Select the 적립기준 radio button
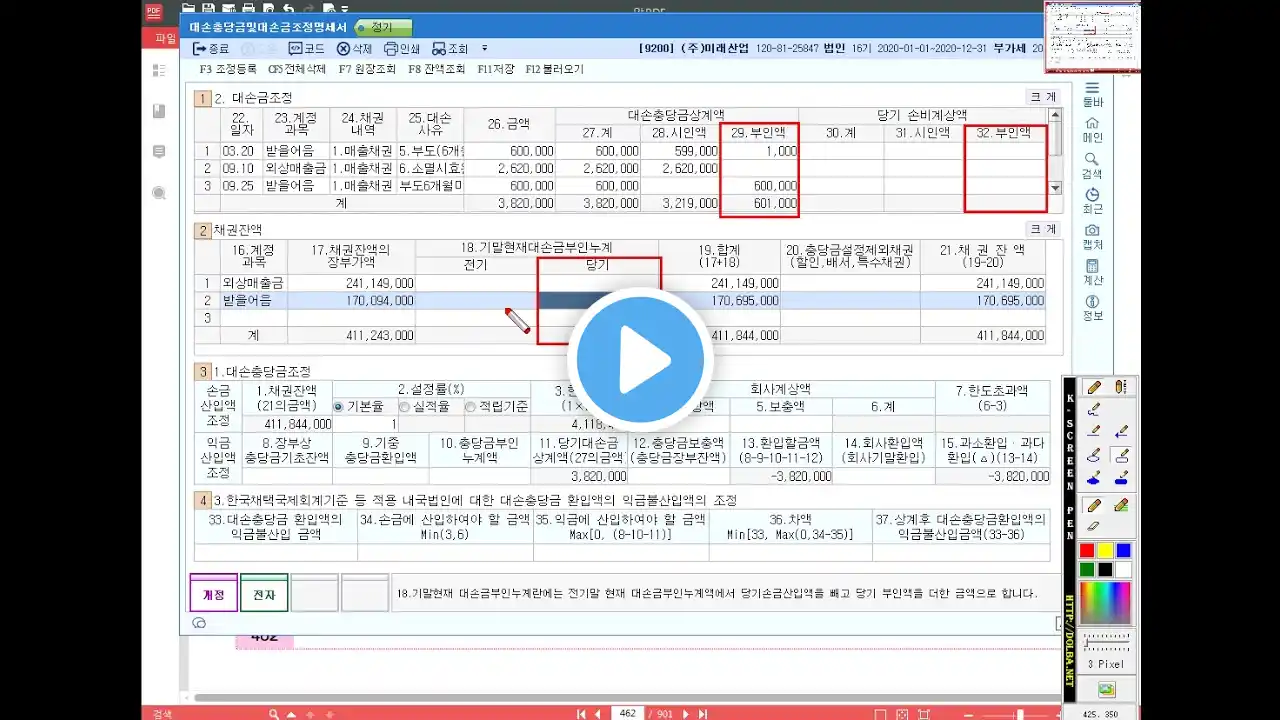The height and width of the screenshot is (720, 1280). pyautogui.click(x=470, y=406)
